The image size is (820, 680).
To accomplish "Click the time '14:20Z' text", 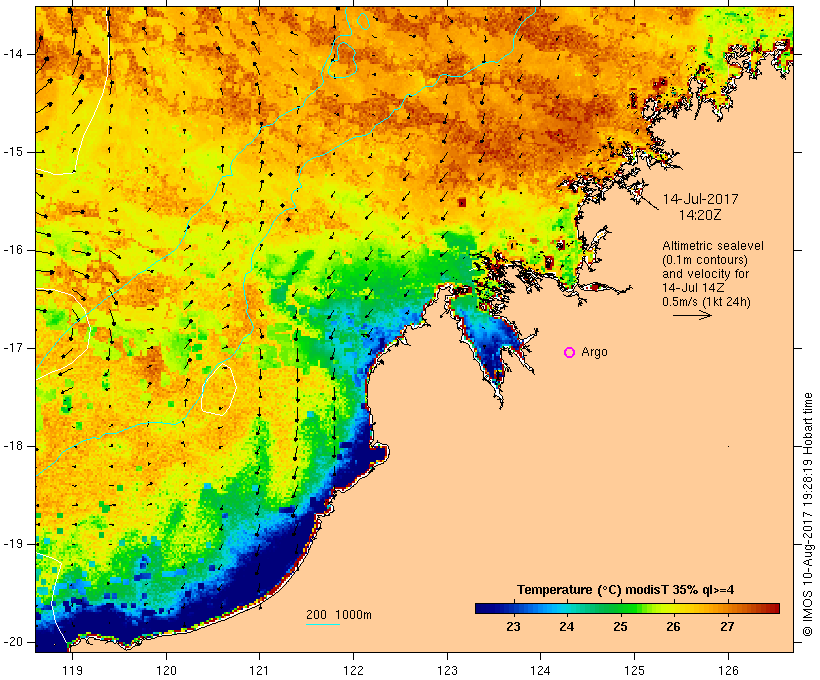I will coord(700,215).
